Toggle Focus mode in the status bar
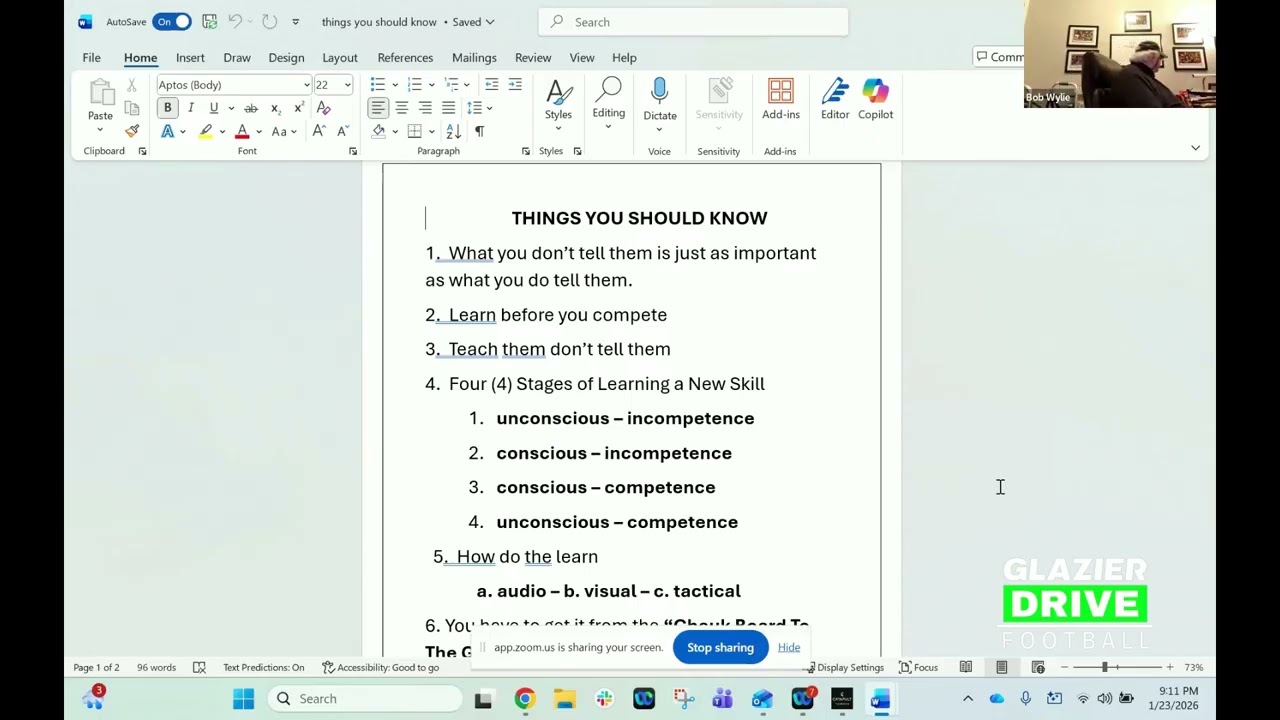1280x720 pixels. pyautogui.click(x=918, y=667)
